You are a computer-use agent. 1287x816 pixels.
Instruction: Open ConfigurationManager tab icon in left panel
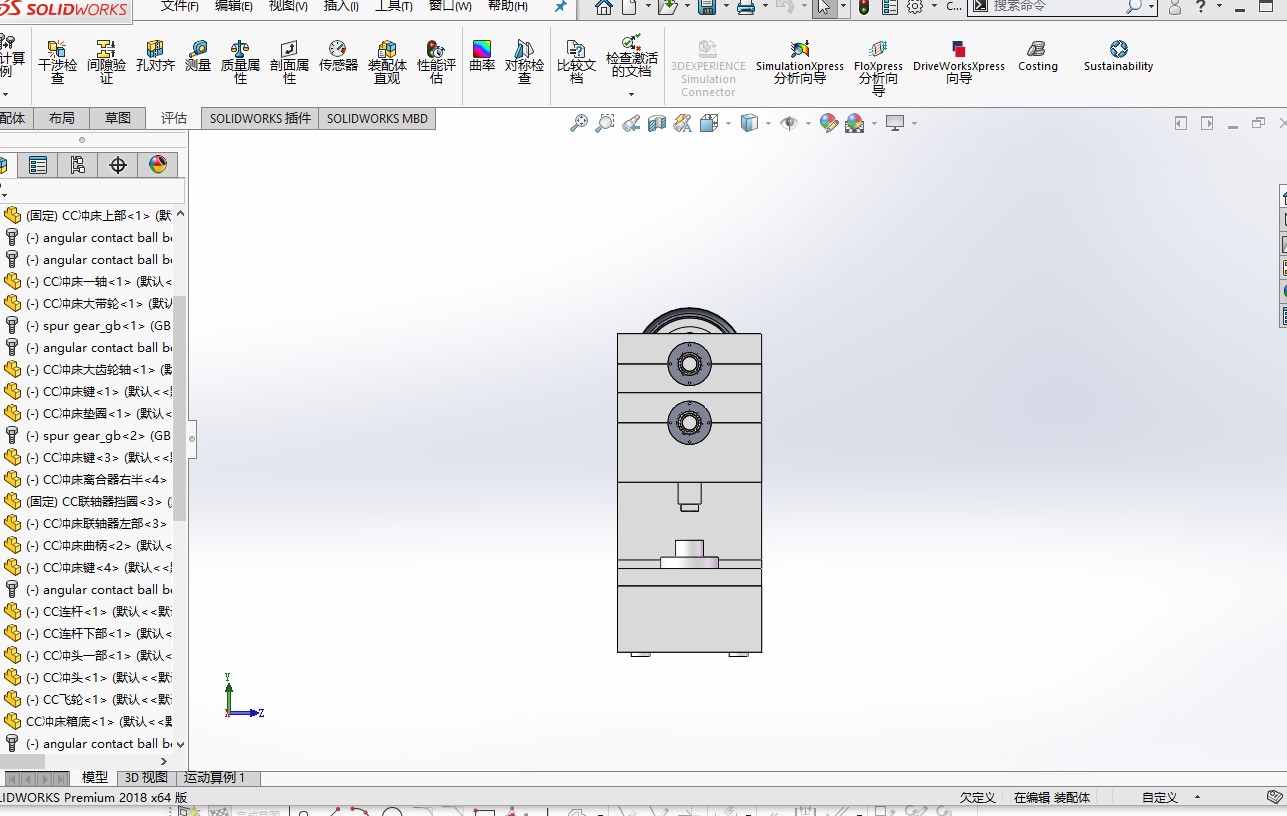click(78, 165)
